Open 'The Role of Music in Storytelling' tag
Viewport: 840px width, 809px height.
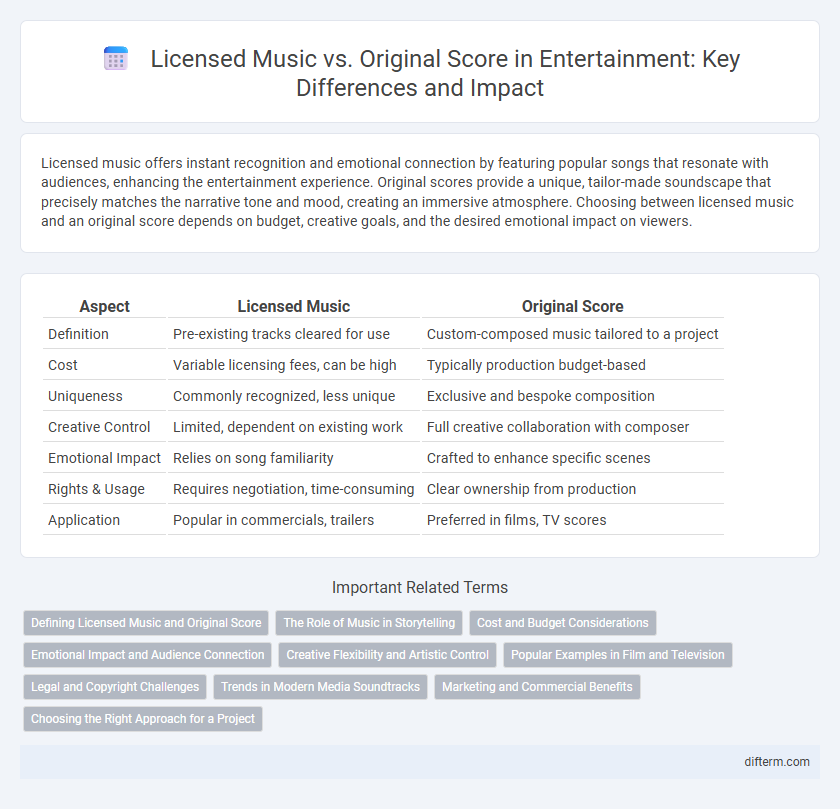(369, 623)
